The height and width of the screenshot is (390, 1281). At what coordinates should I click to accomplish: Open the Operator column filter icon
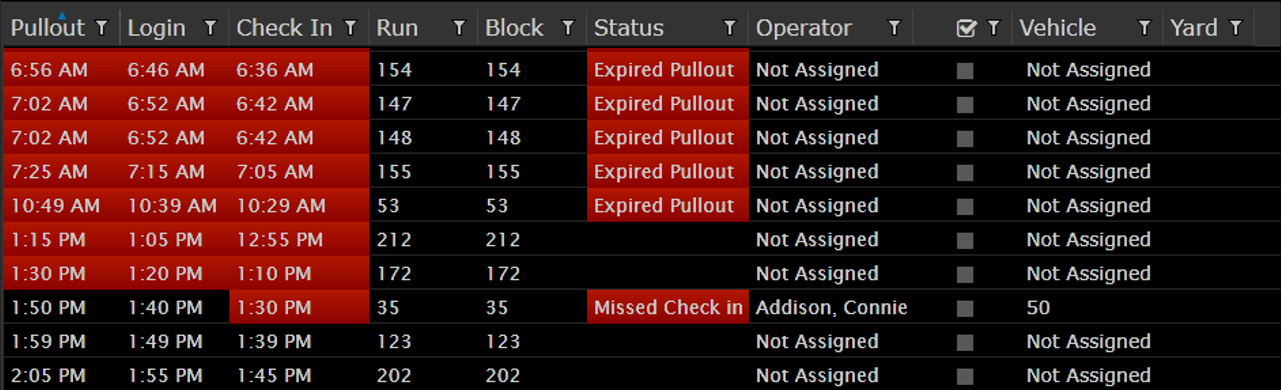[894, 29]
